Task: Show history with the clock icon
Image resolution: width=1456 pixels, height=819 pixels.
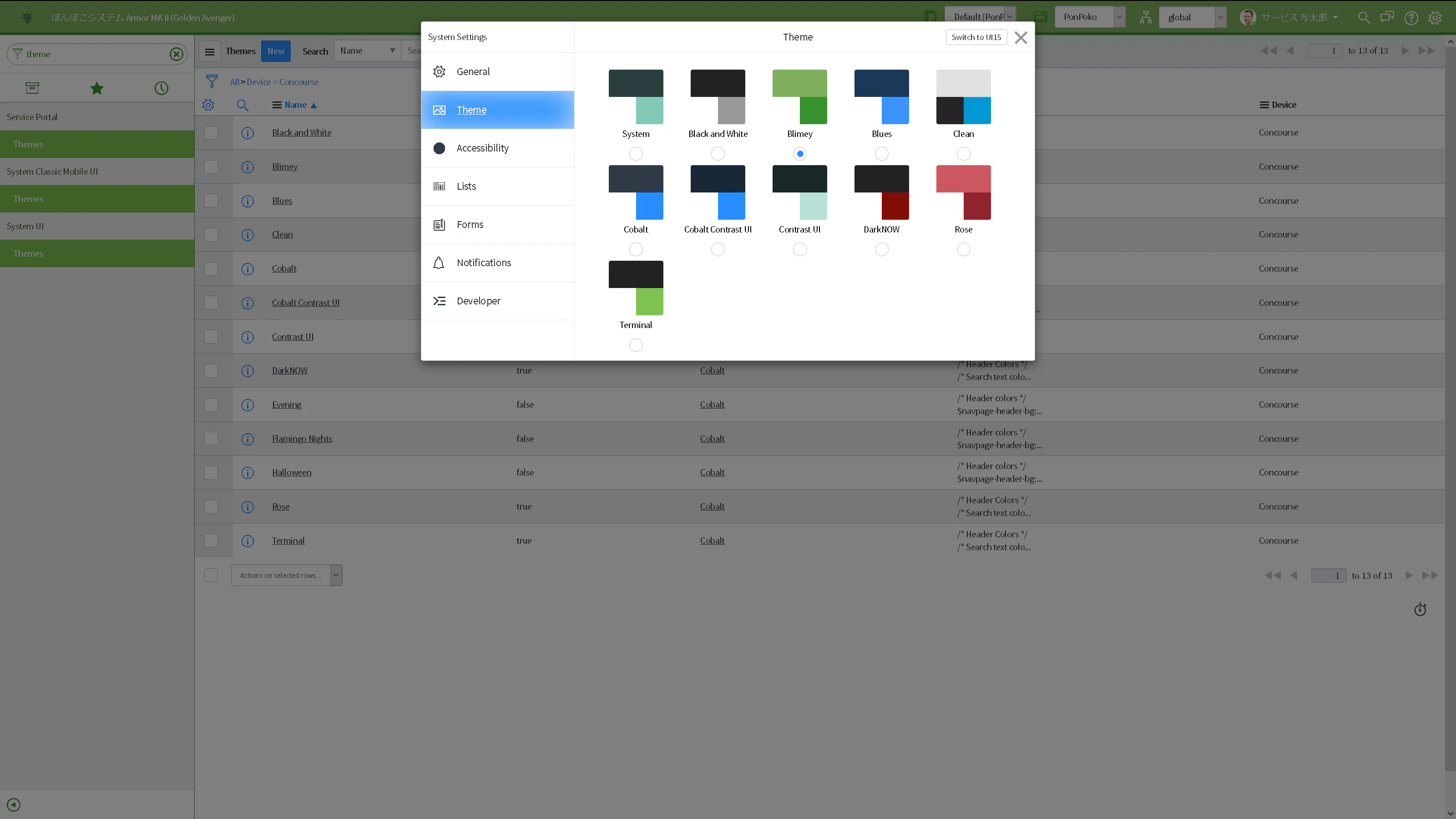Action: pyautogui.click(x=162, y=88)
